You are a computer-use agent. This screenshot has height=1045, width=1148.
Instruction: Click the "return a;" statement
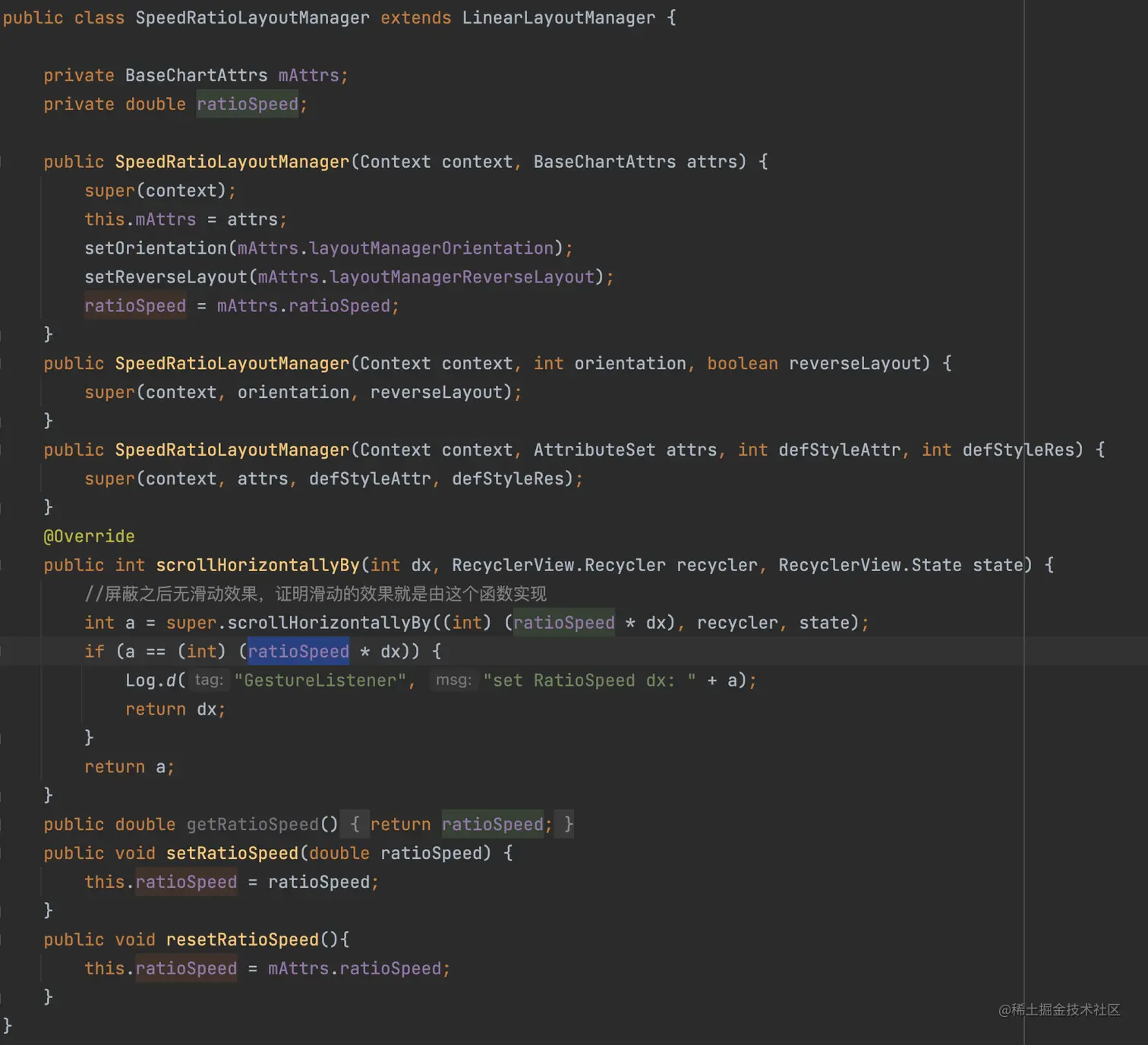point(129,767)
